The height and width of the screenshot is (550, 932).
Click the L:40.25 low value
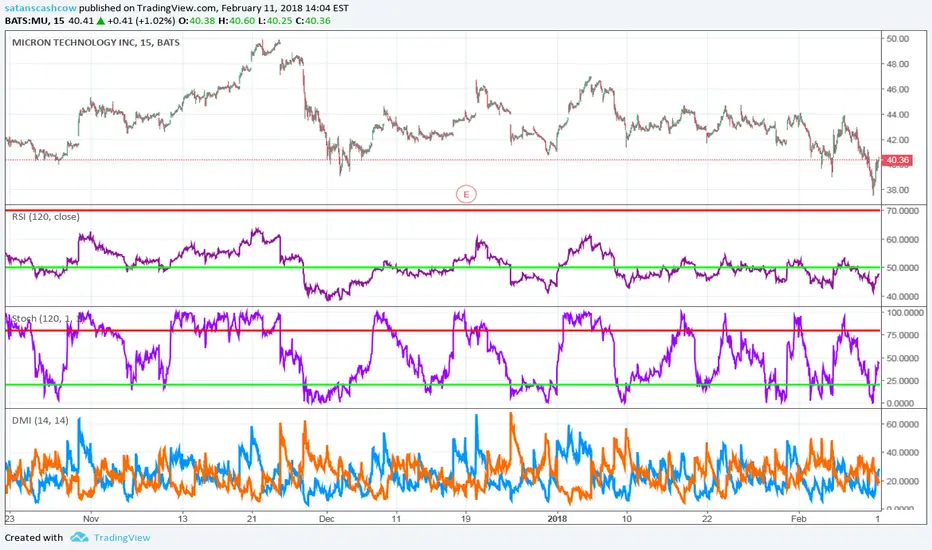coord(274,21)
